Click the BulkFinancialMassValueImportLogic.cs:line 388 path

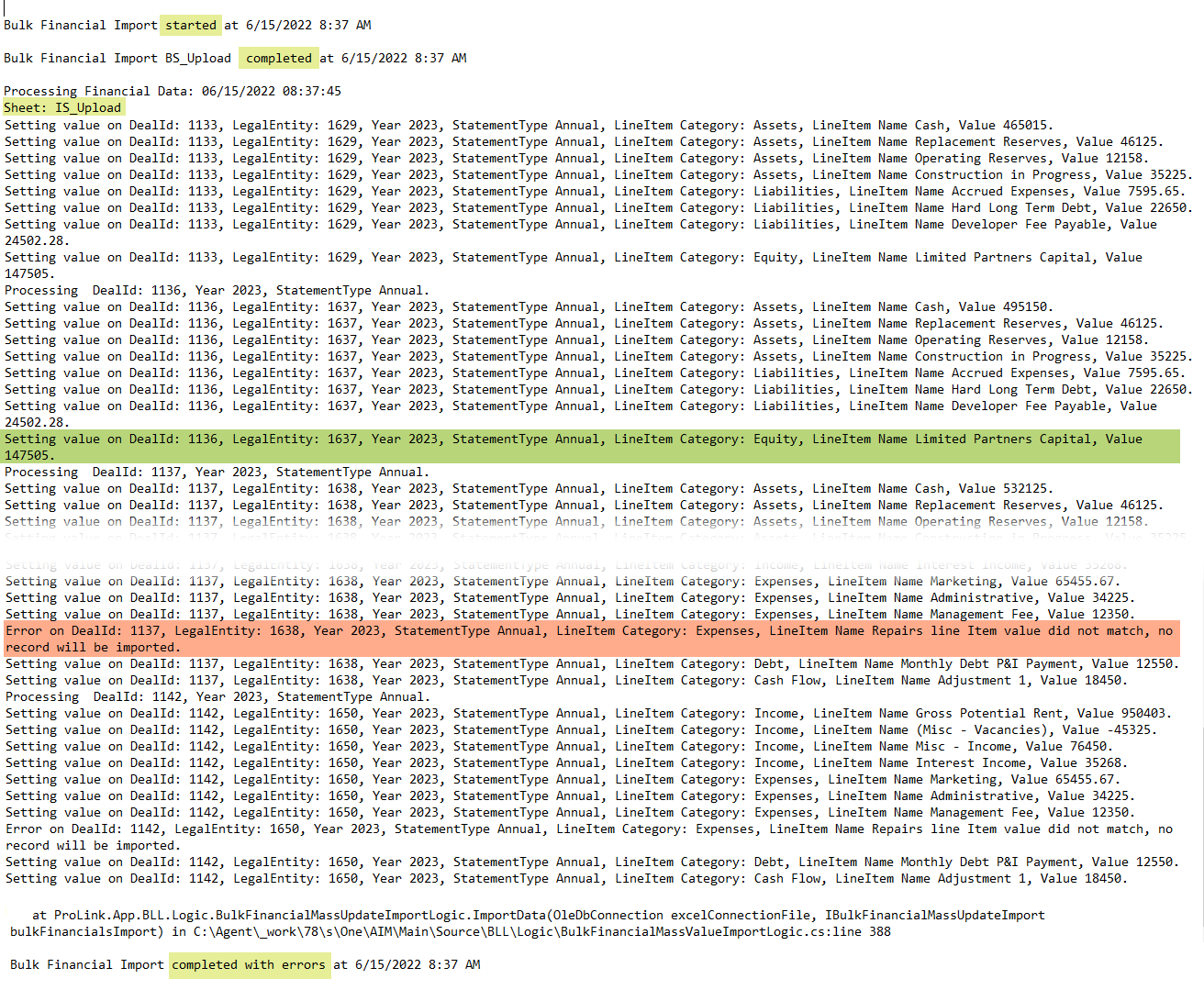(541, 931)
